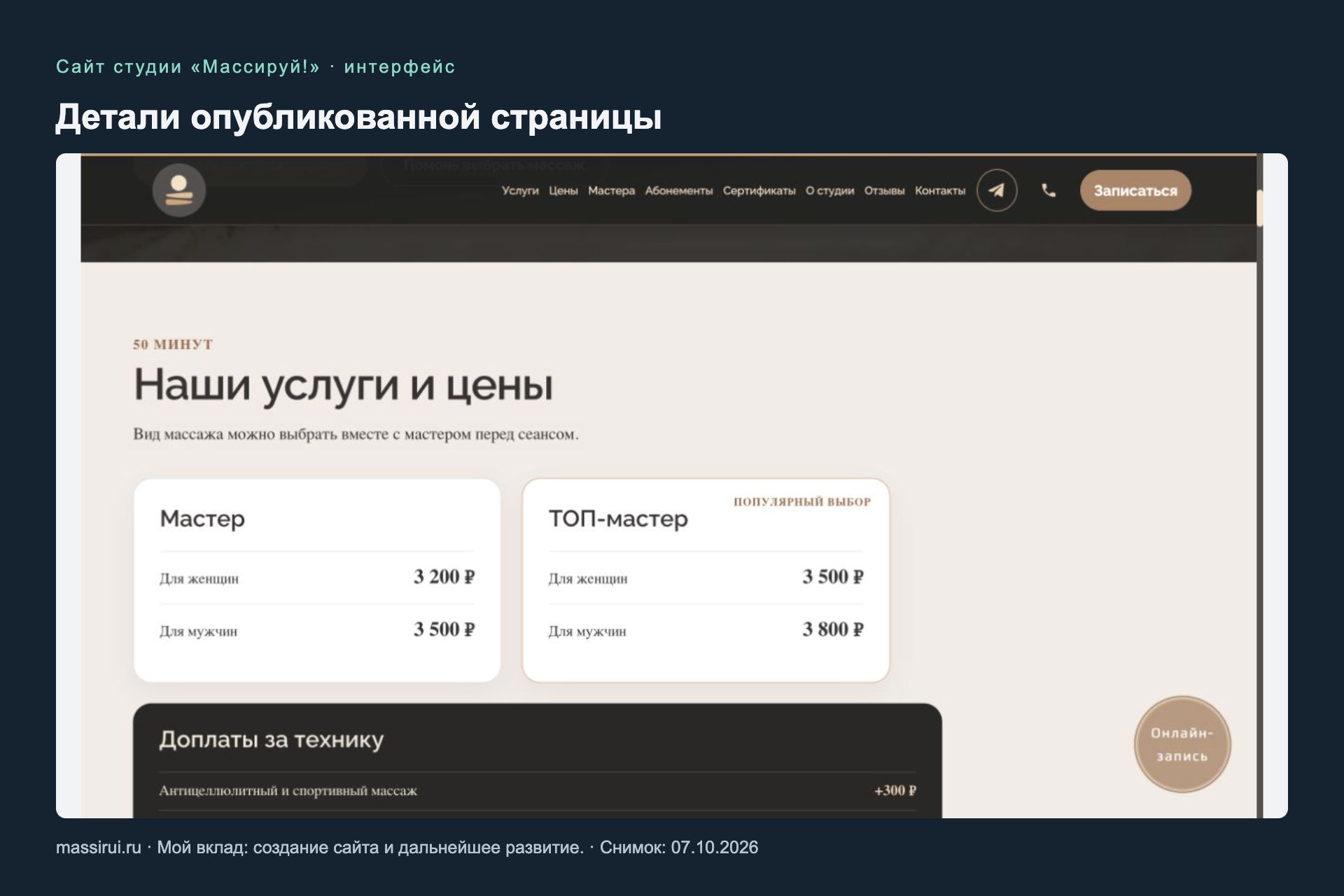This screenshot has width=1344, height=896.
Task: Click the Записаться button
Action: (x=1135, y=190)
